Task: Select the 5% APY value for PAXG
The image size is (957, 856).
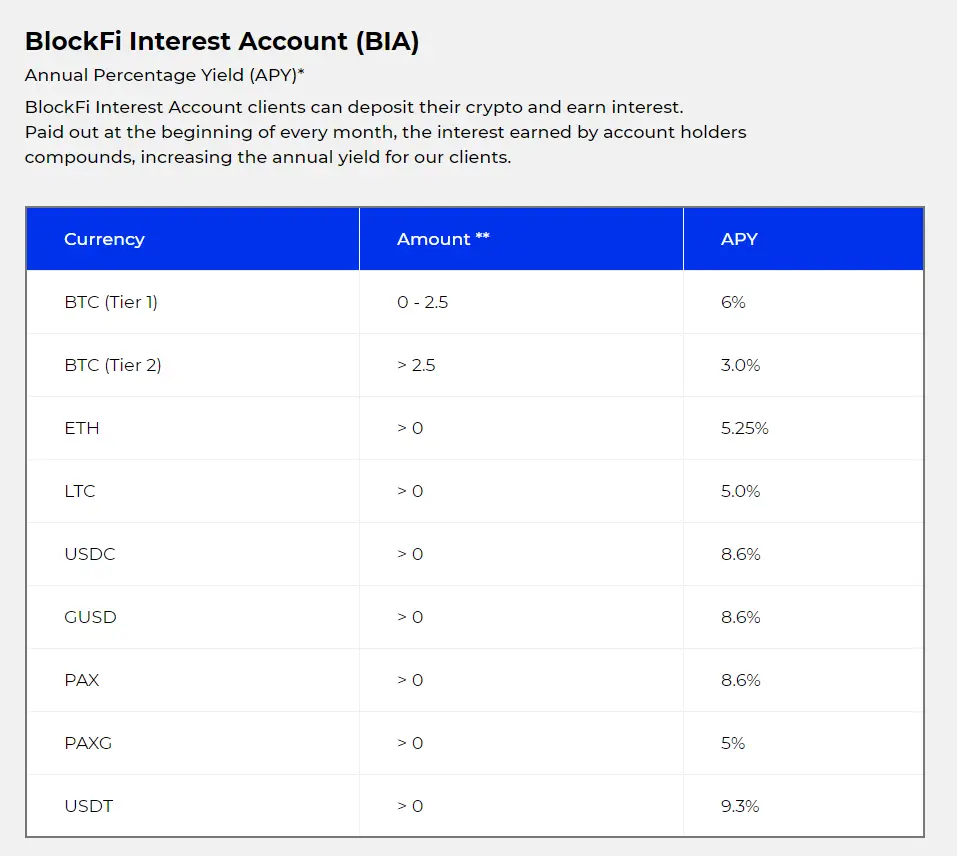Action: (733, 743)
